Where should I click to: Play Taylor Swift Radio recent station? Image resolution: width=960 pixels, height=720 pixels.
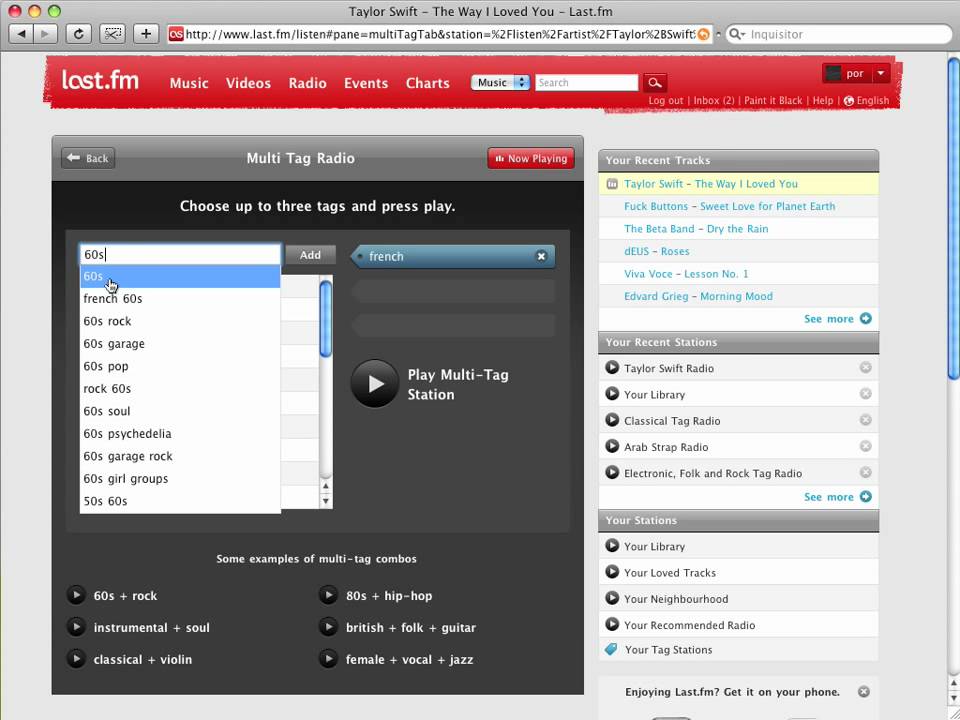click(x=612, y=367)
